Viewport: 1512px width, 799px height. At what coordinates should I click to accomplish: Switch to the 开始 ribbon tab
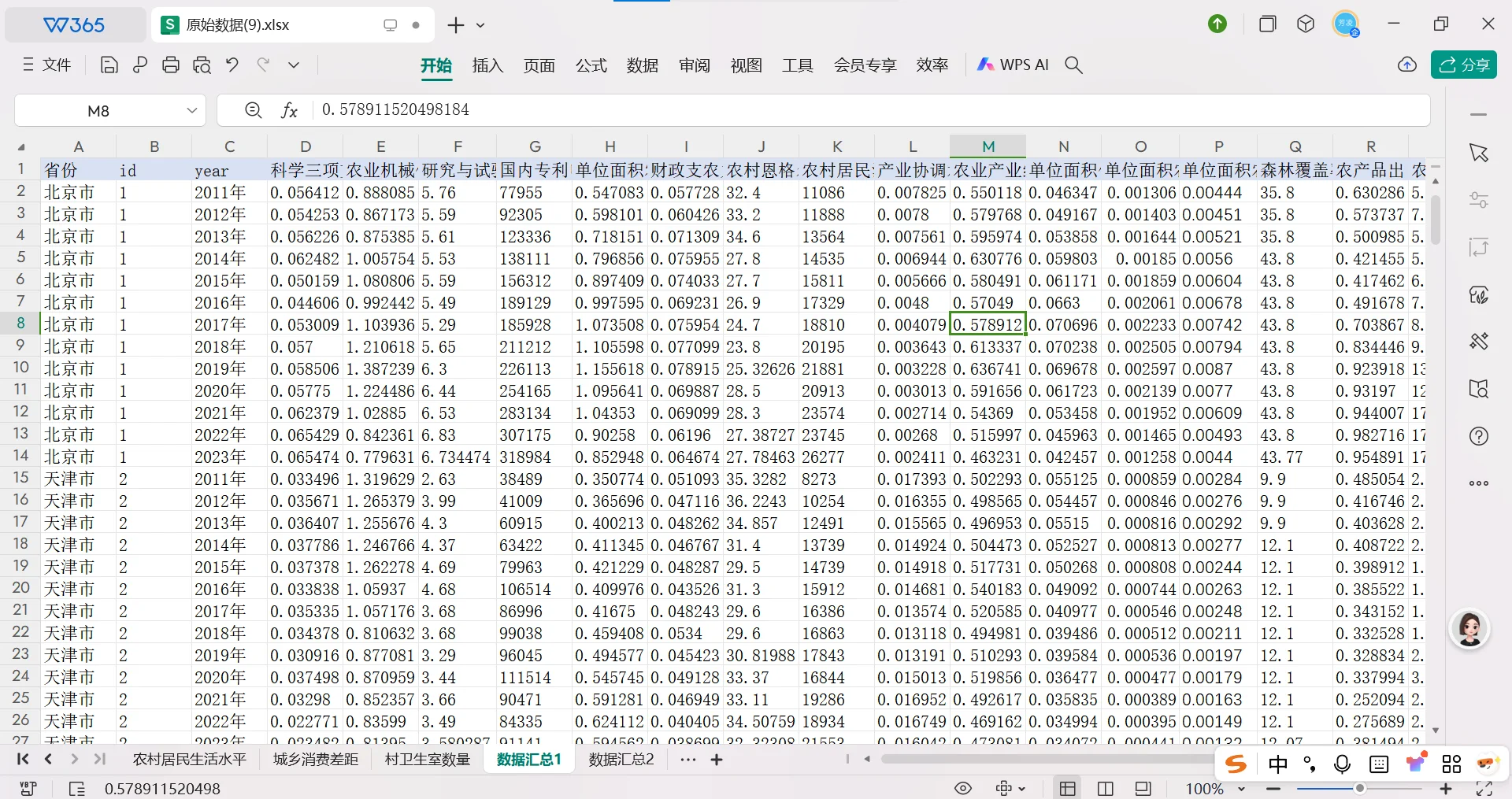click(x=435, y=65)
